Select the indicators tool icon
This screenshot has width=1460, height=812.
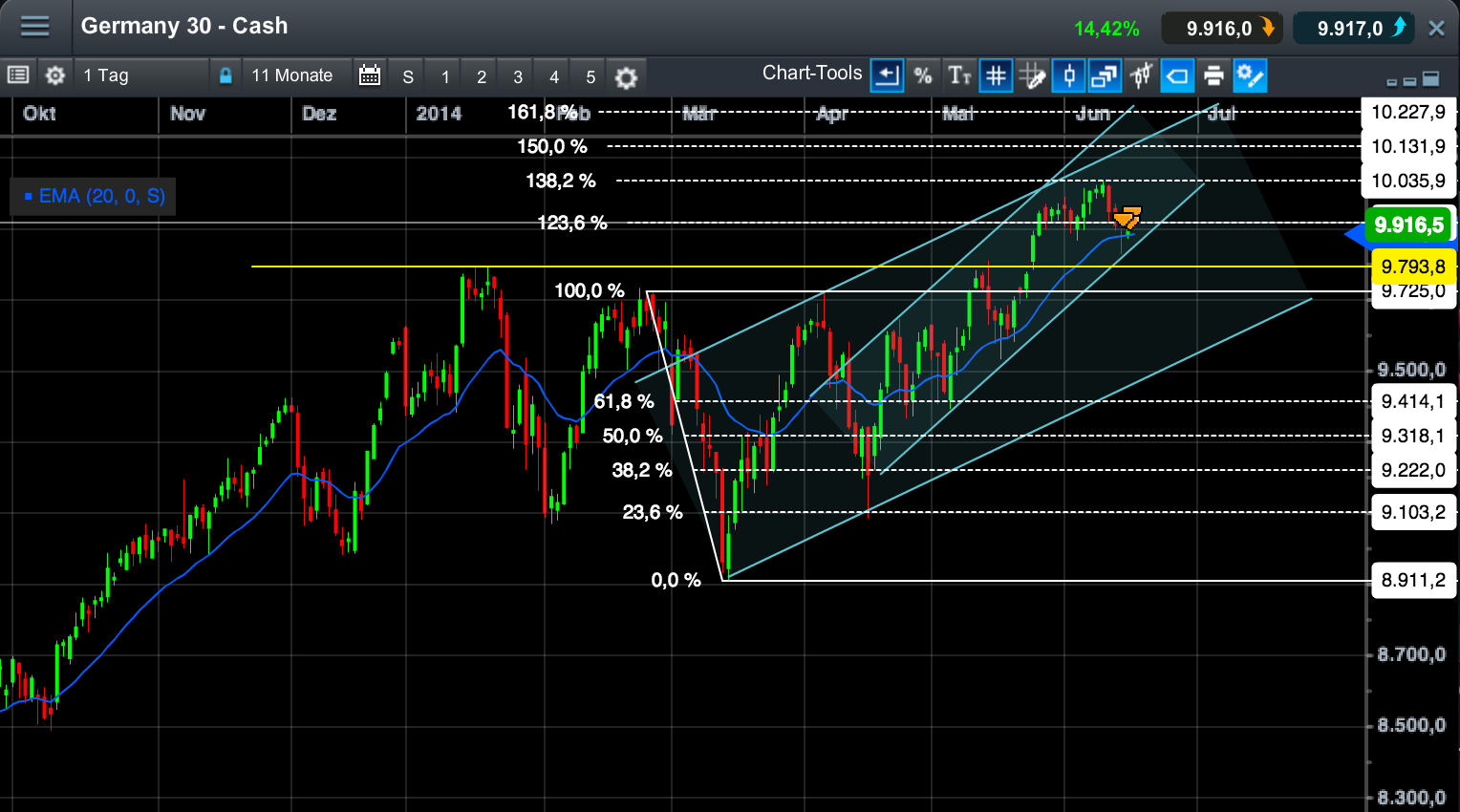coord(1141,75)
